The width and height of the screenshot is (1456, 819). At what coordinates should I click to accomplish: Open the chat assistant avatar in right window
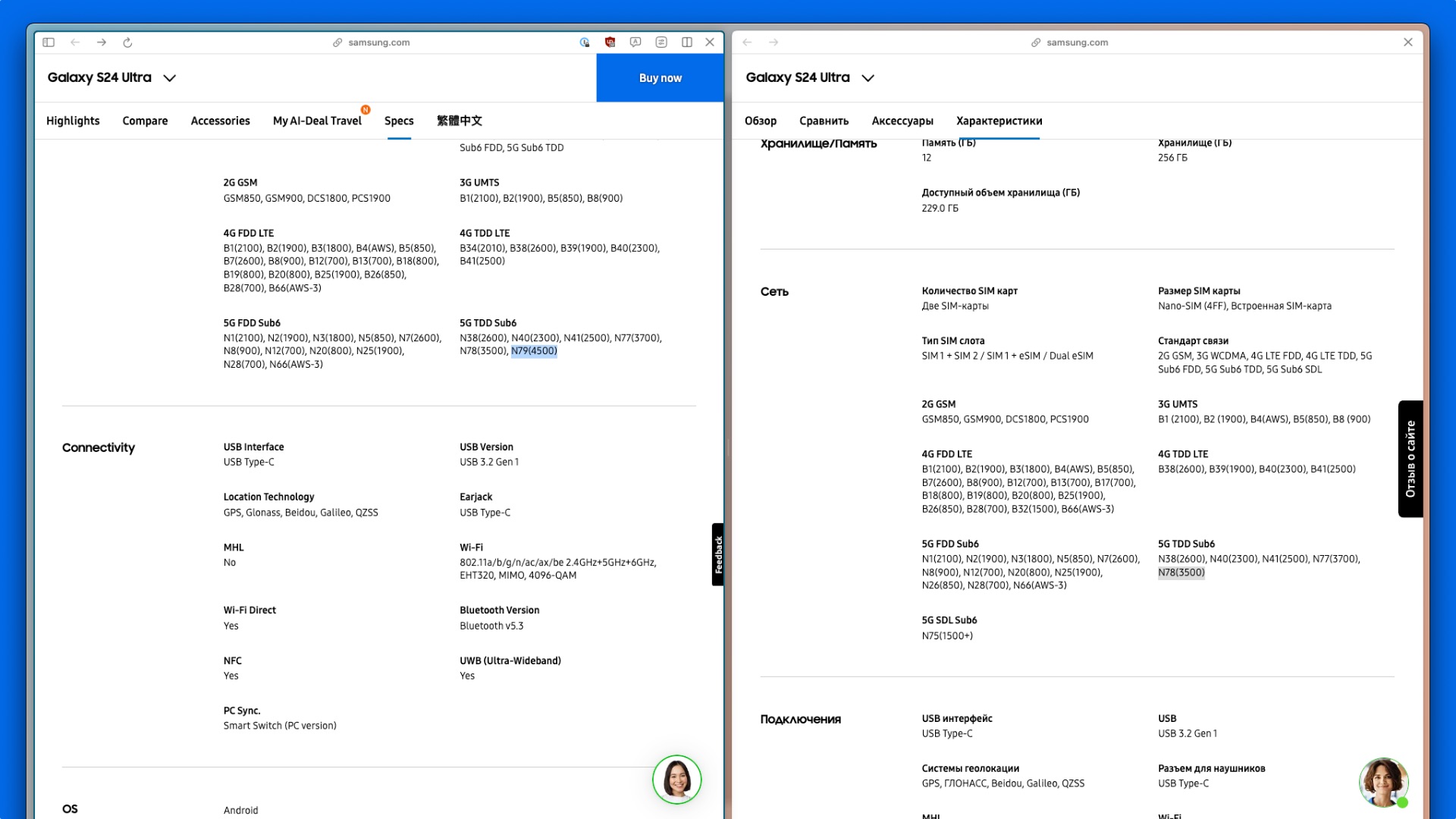pyautogui.click(x=1383, y=782)
